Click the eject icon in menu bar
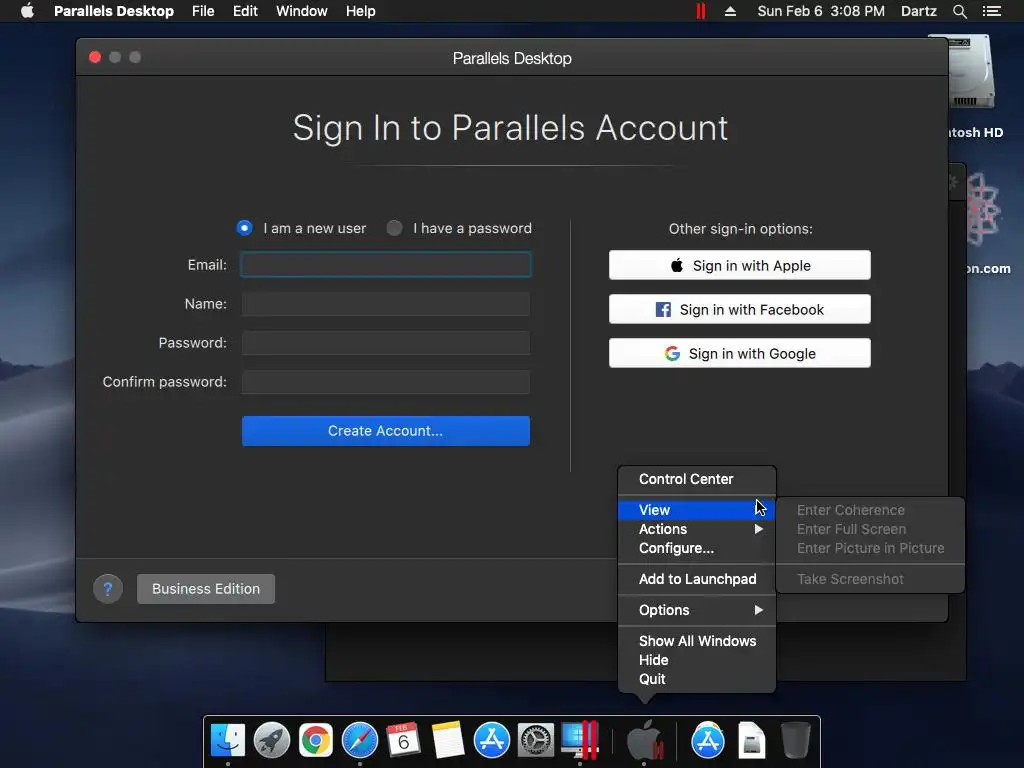This screenshot has height=768, width=1024. (730, 11)
